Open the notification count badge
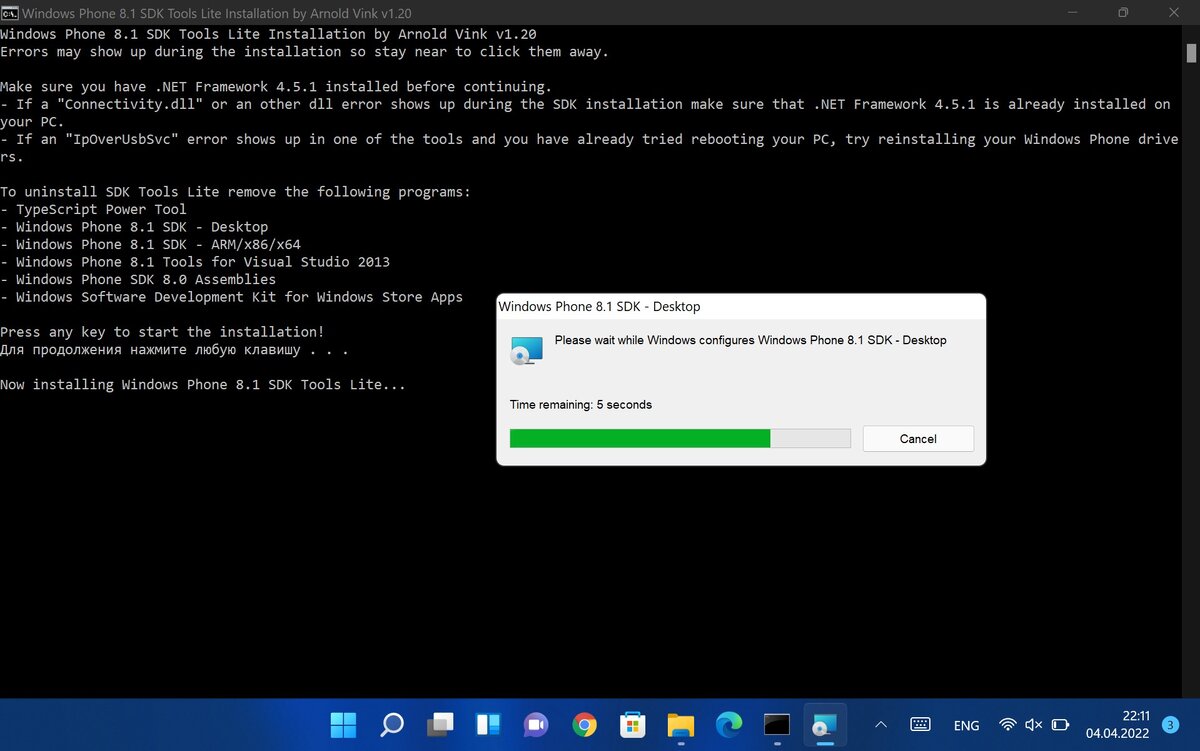This screenshot has height=751, width=1200. [1171, 724]
